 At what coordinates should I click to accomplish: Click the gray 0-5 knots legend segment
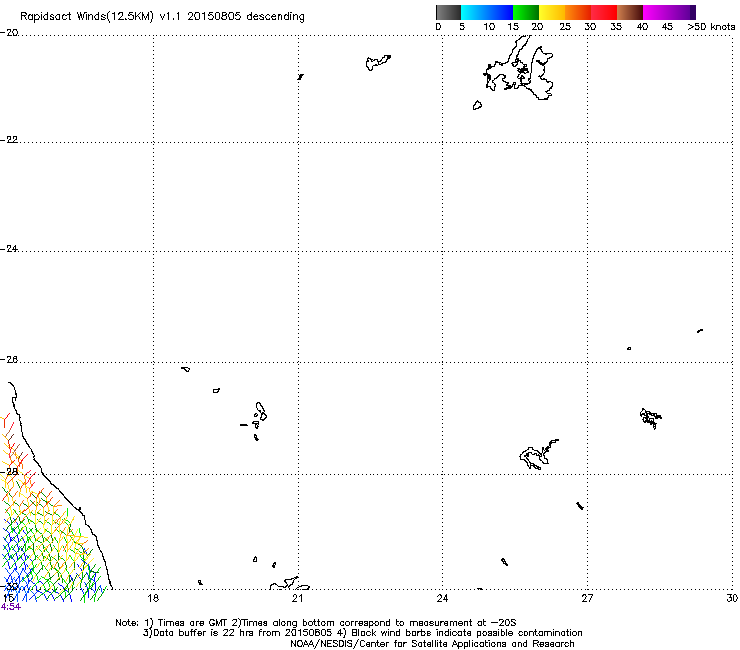[448, 12]
